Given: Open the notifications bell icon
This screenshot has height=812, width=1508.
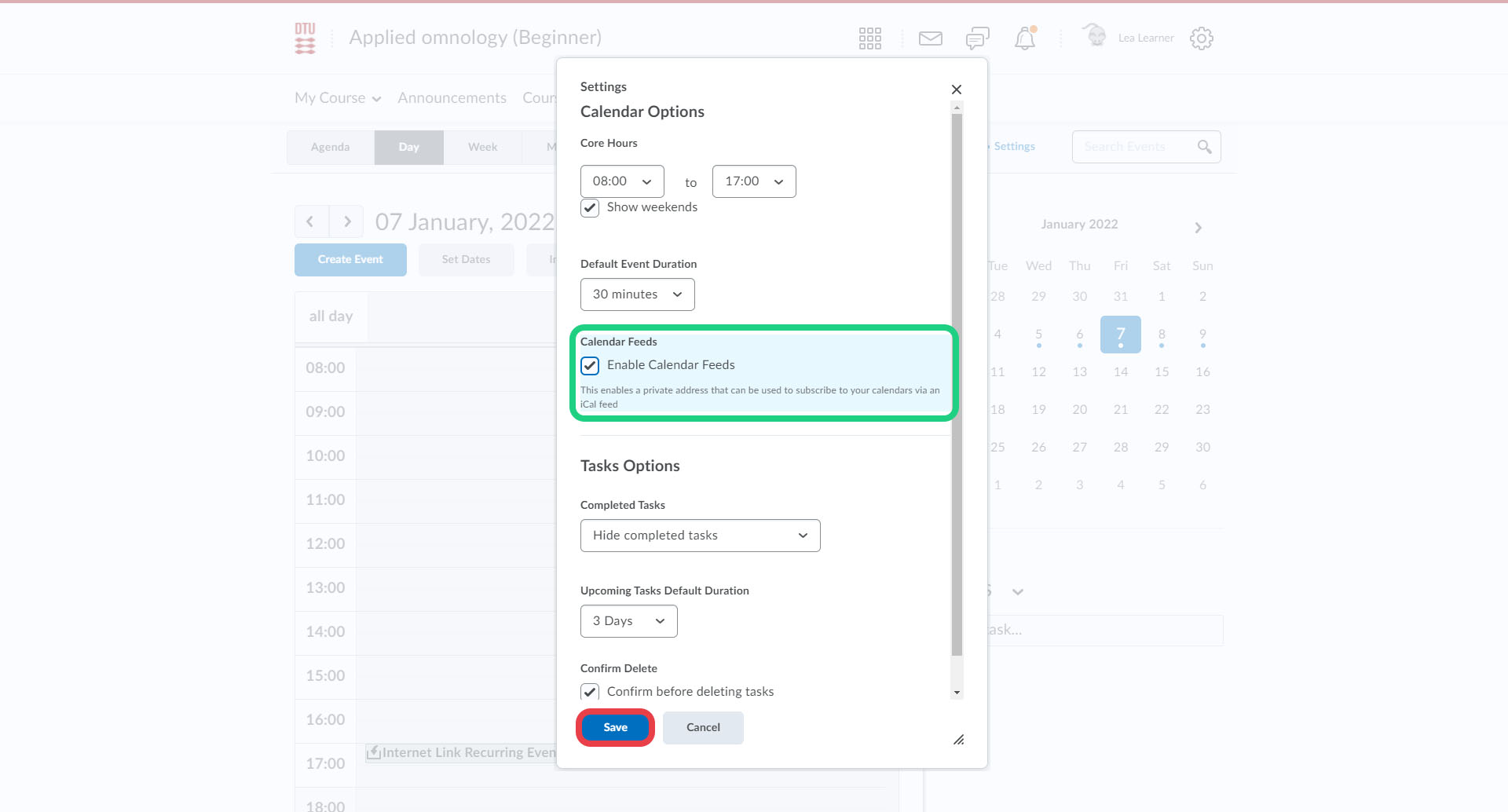Looking at the screenshot, I should (x=1025, y=38).
